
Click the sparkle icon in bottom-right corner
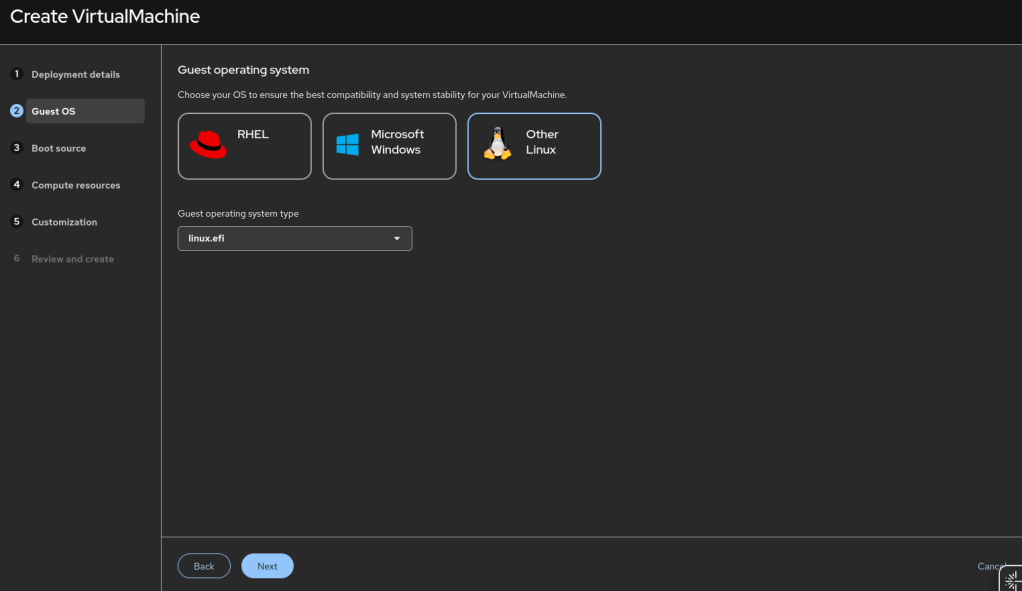click(x=1011, y=579)
